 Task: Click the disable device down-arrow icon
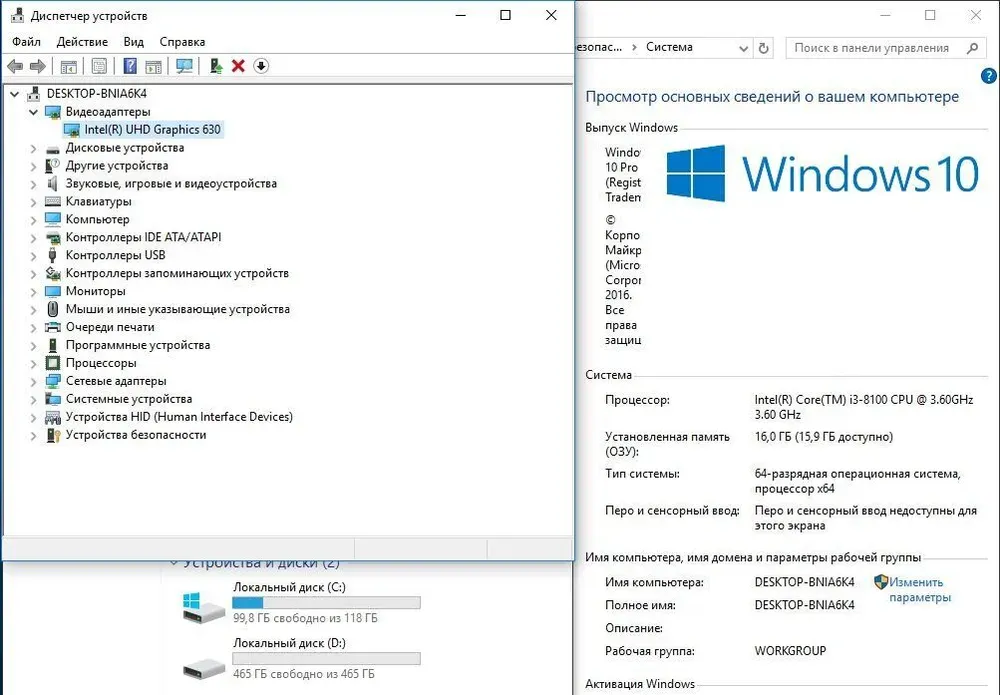click(x=261, y=66)
